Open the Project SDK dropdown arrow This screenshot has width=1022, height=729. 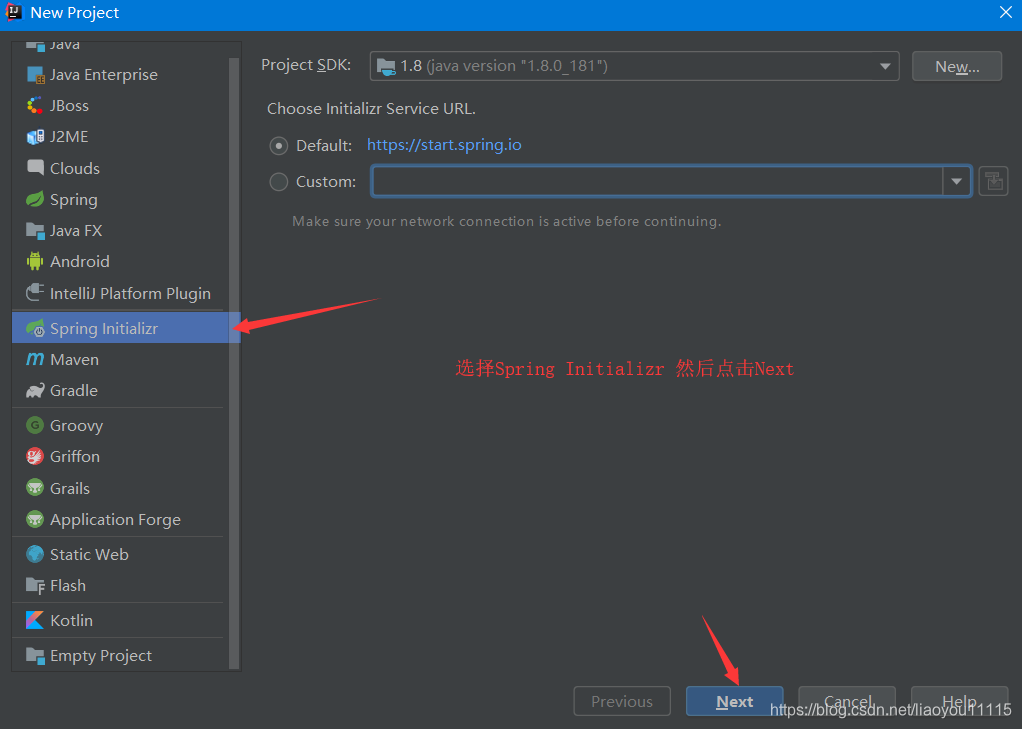click(x=885, y=67)
